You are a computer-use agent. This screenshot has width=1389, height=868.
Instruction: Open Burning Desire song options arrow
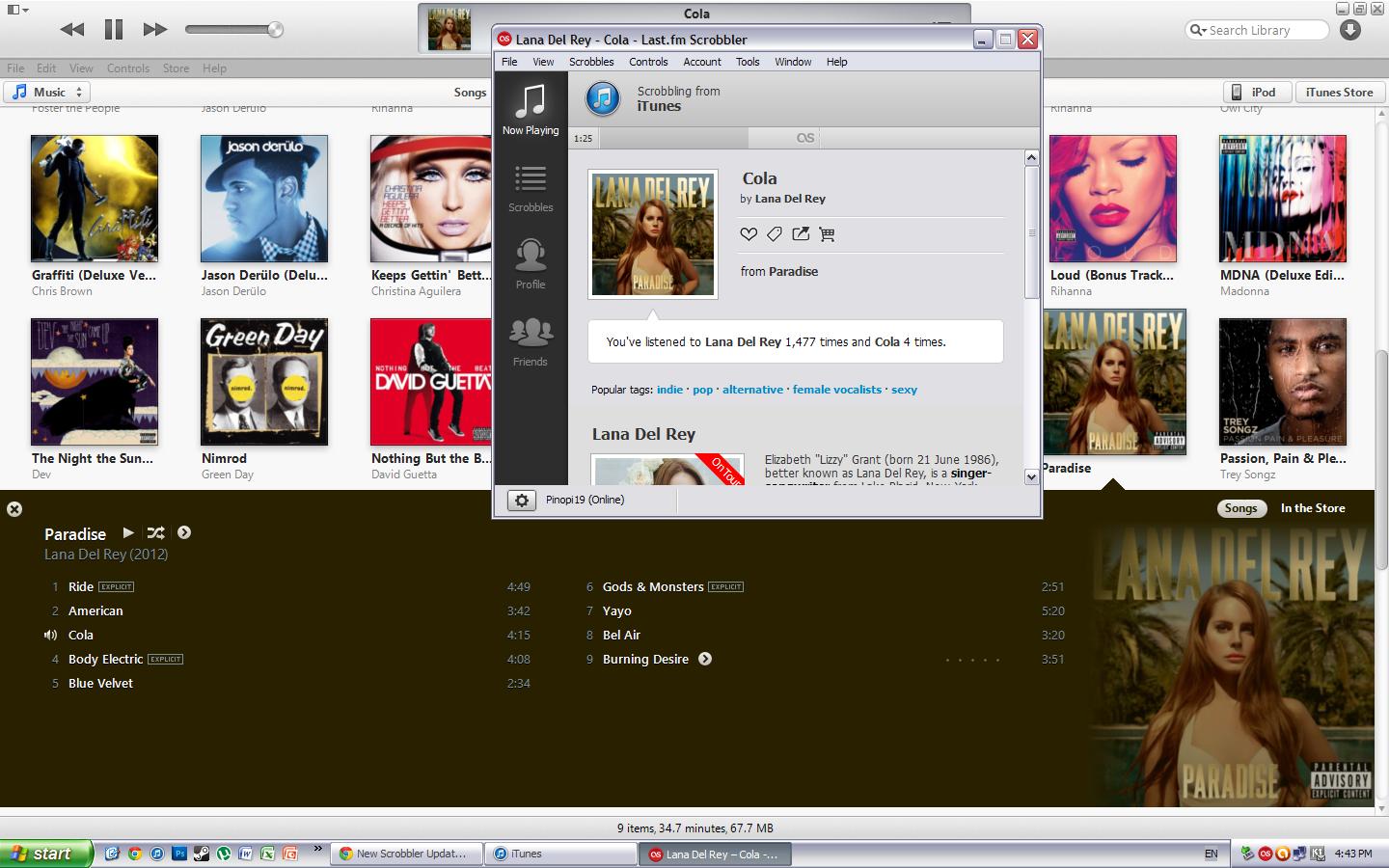[705, 659]
